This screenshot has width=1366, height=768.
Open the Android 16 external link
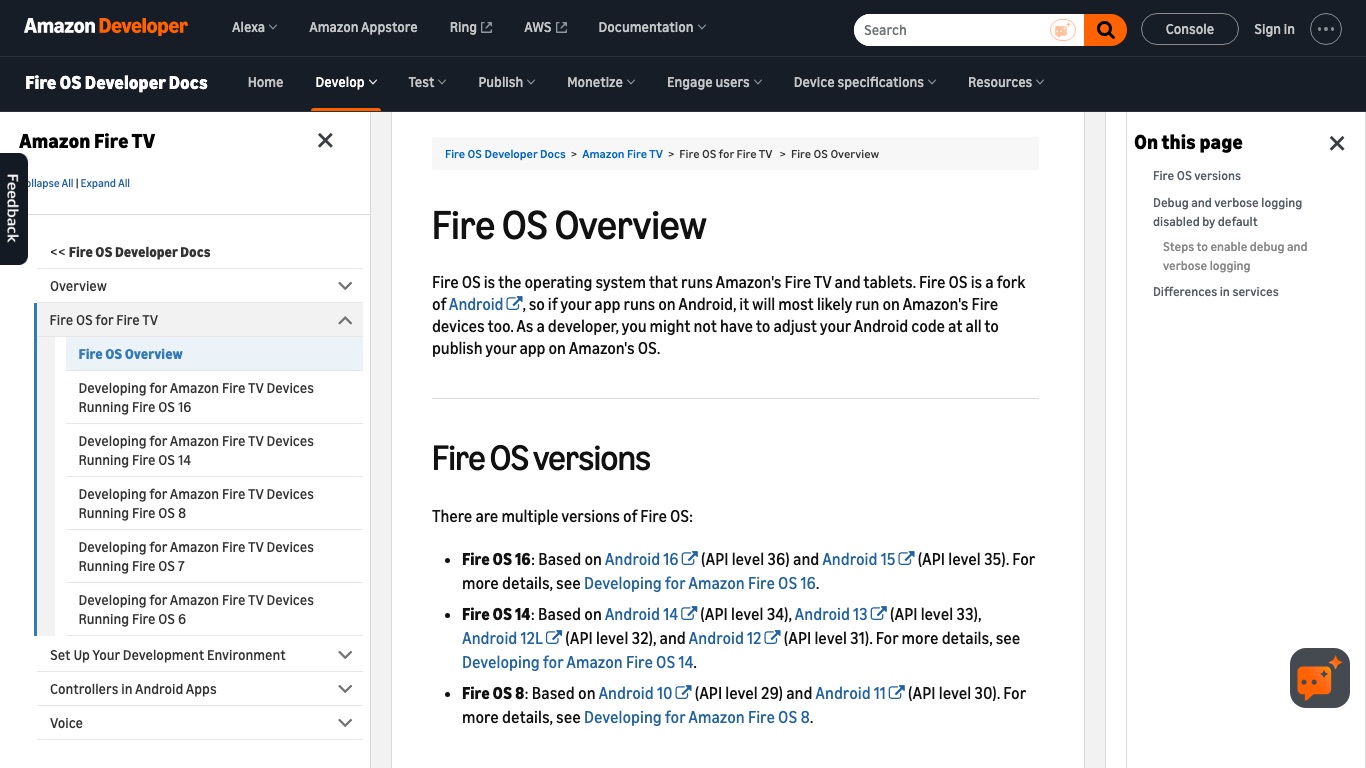click(651, 559)
